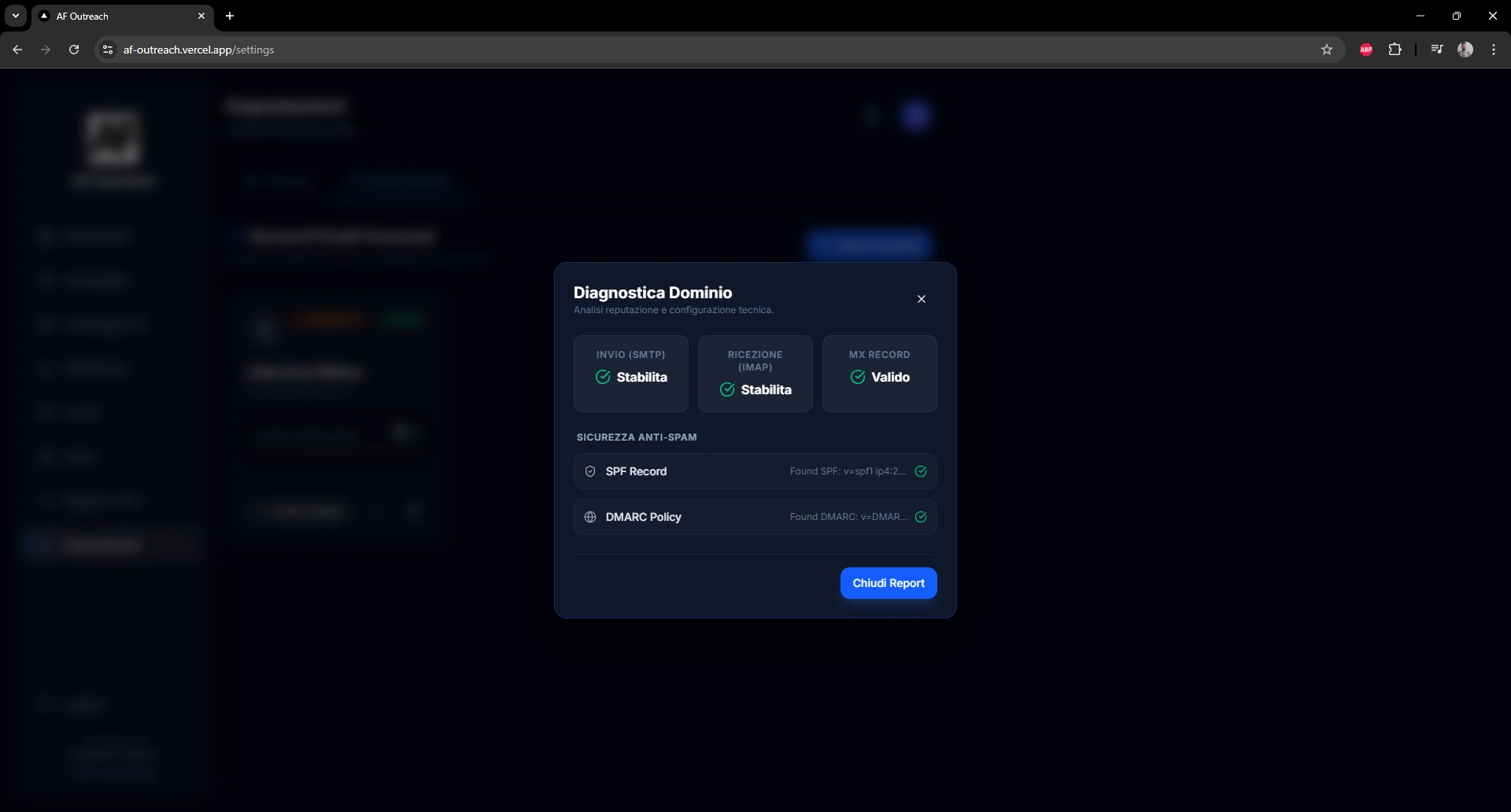This screenshot has height=812, width=1511.
Task: Open the browser tab search dropdown
Action: (16, 16)
